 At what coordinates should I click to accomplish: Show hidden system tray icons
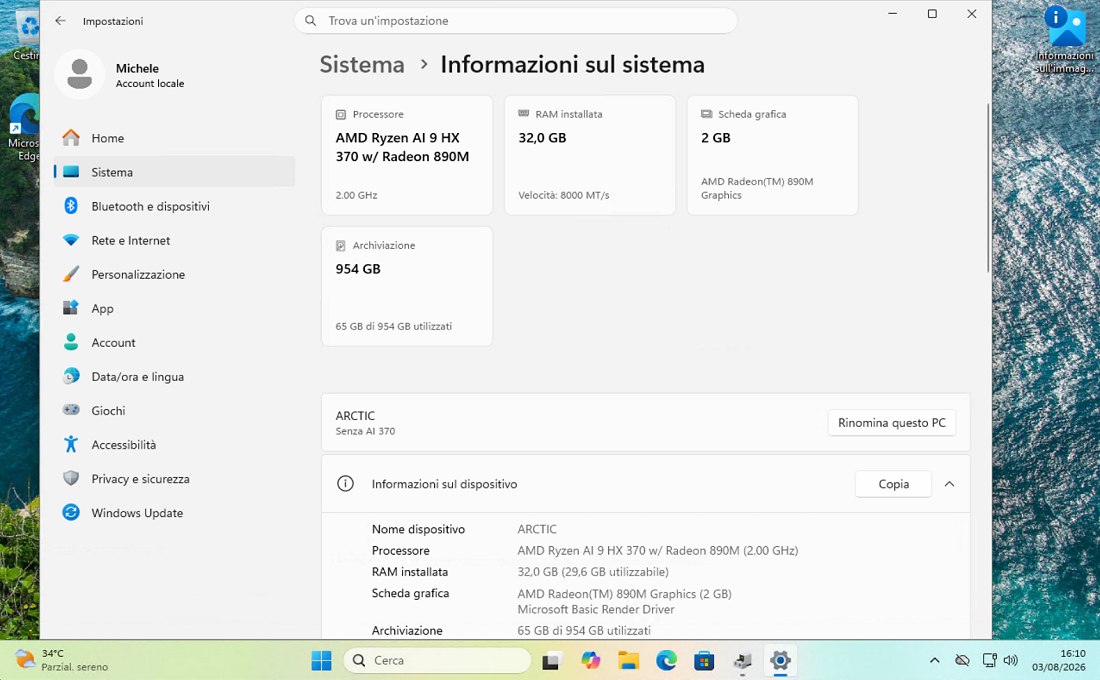tap(934, 660)
